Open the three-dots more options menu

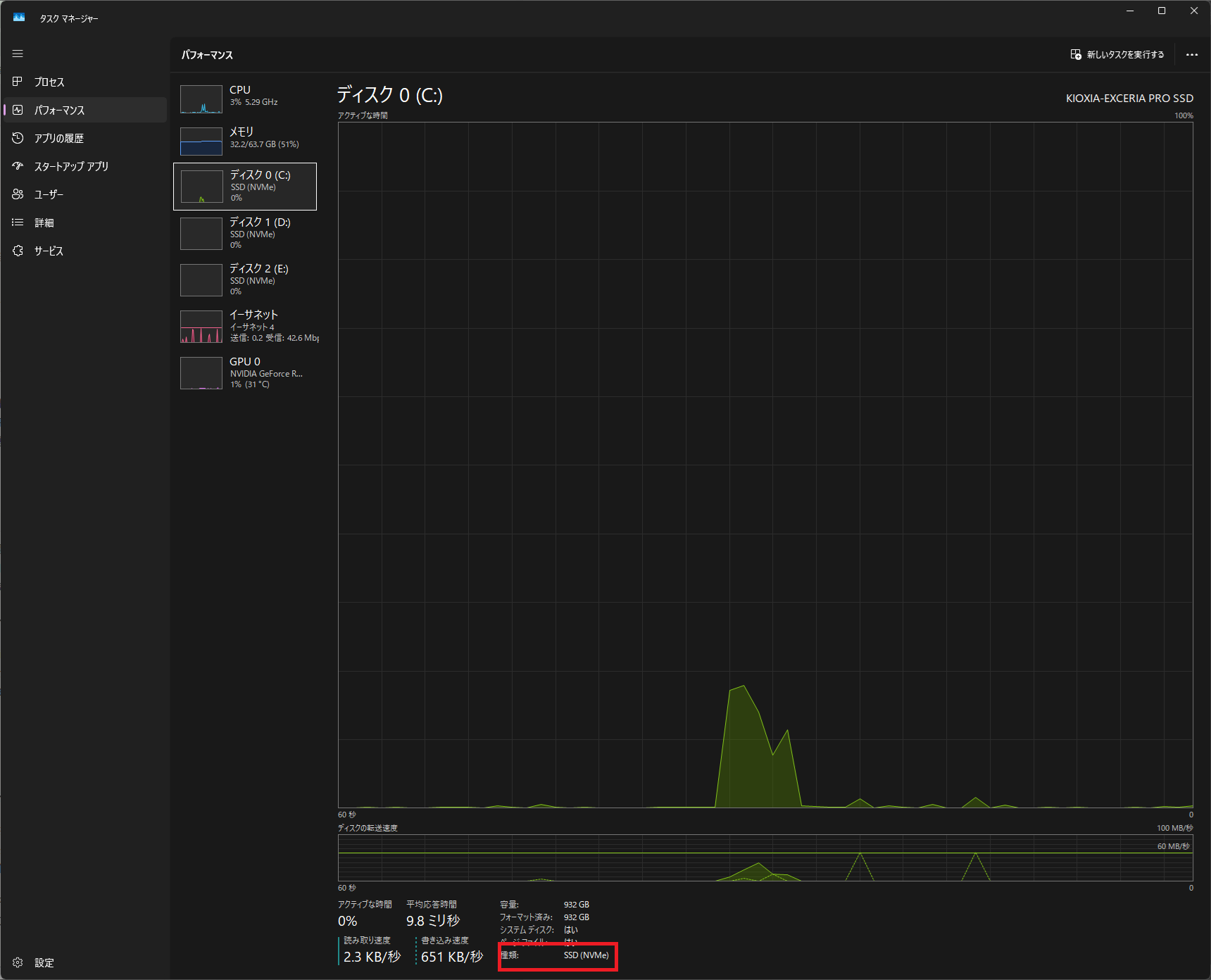(1191, 55)
